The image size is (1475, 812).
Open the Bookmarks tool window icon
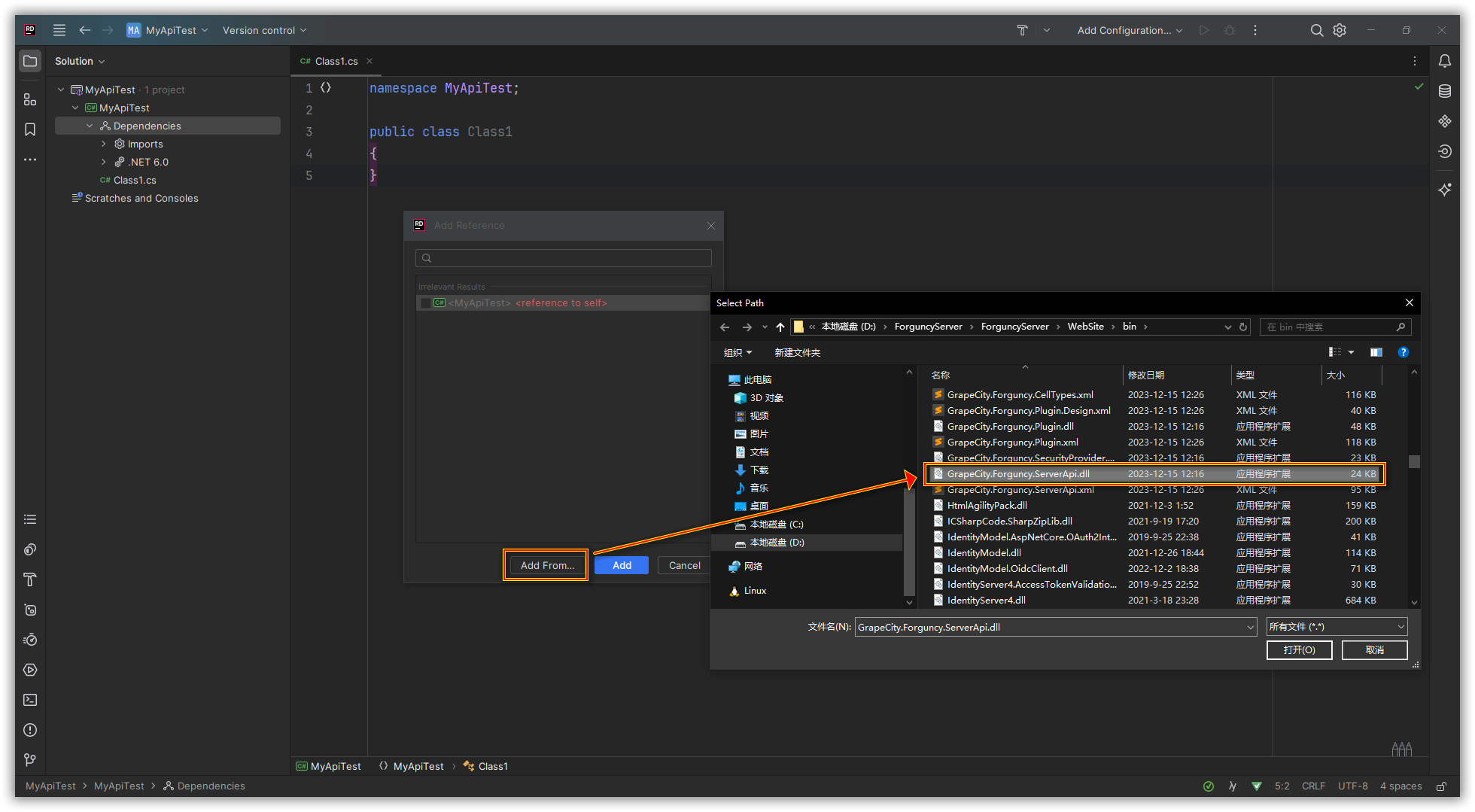click(30, 129)
